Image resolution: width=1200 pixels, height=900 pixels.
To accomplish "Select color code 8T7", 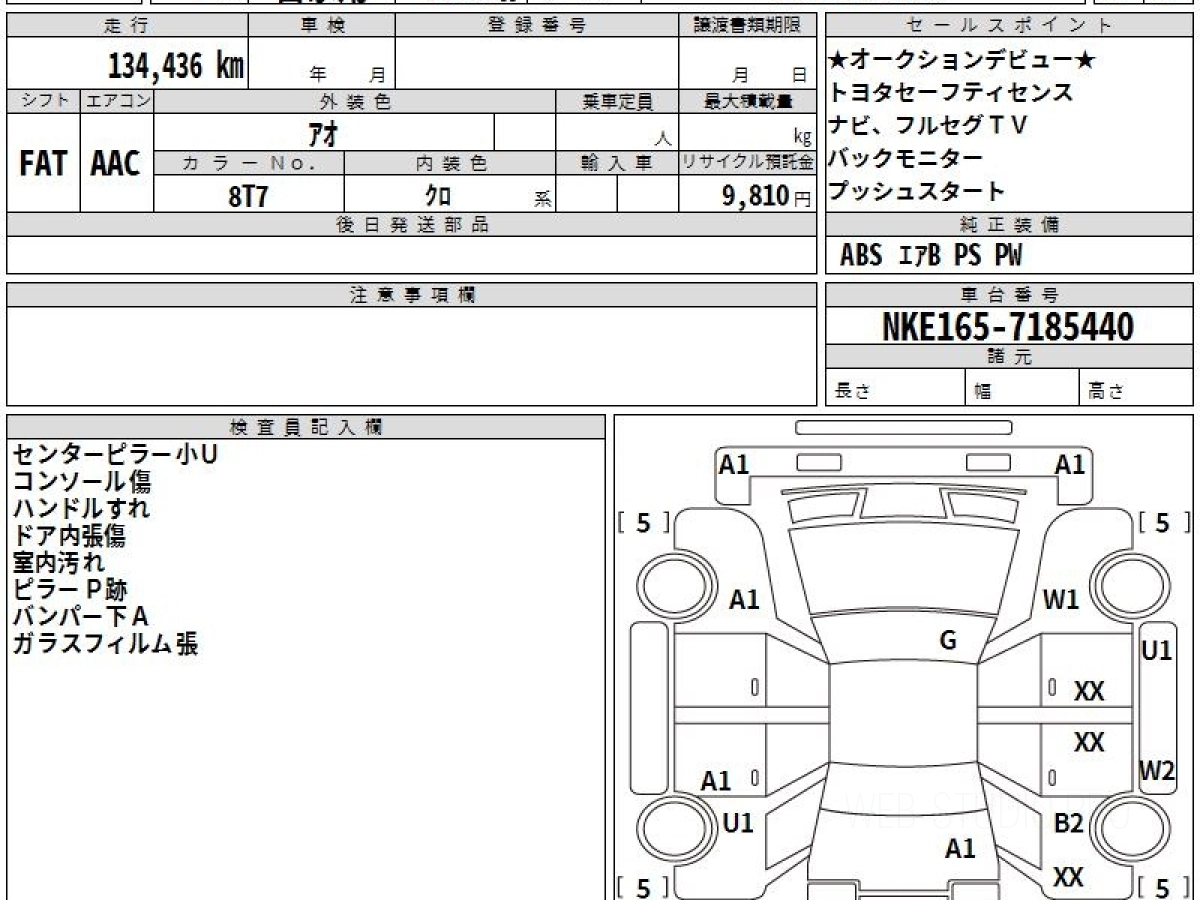I will (x=249, y=196).
